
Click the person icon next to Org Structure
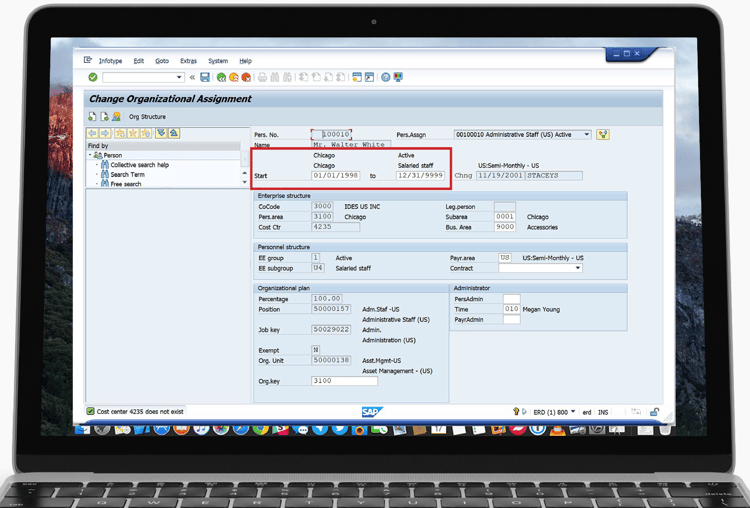coord(116,116)
